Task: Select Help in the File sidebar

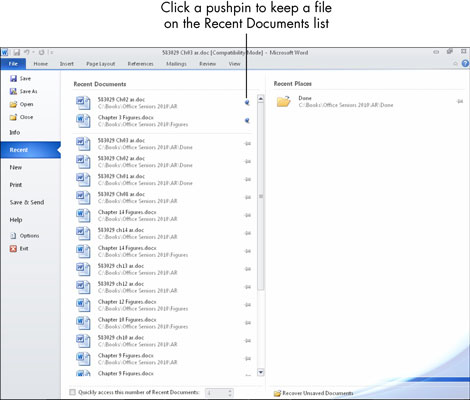Action: [16, 220]
